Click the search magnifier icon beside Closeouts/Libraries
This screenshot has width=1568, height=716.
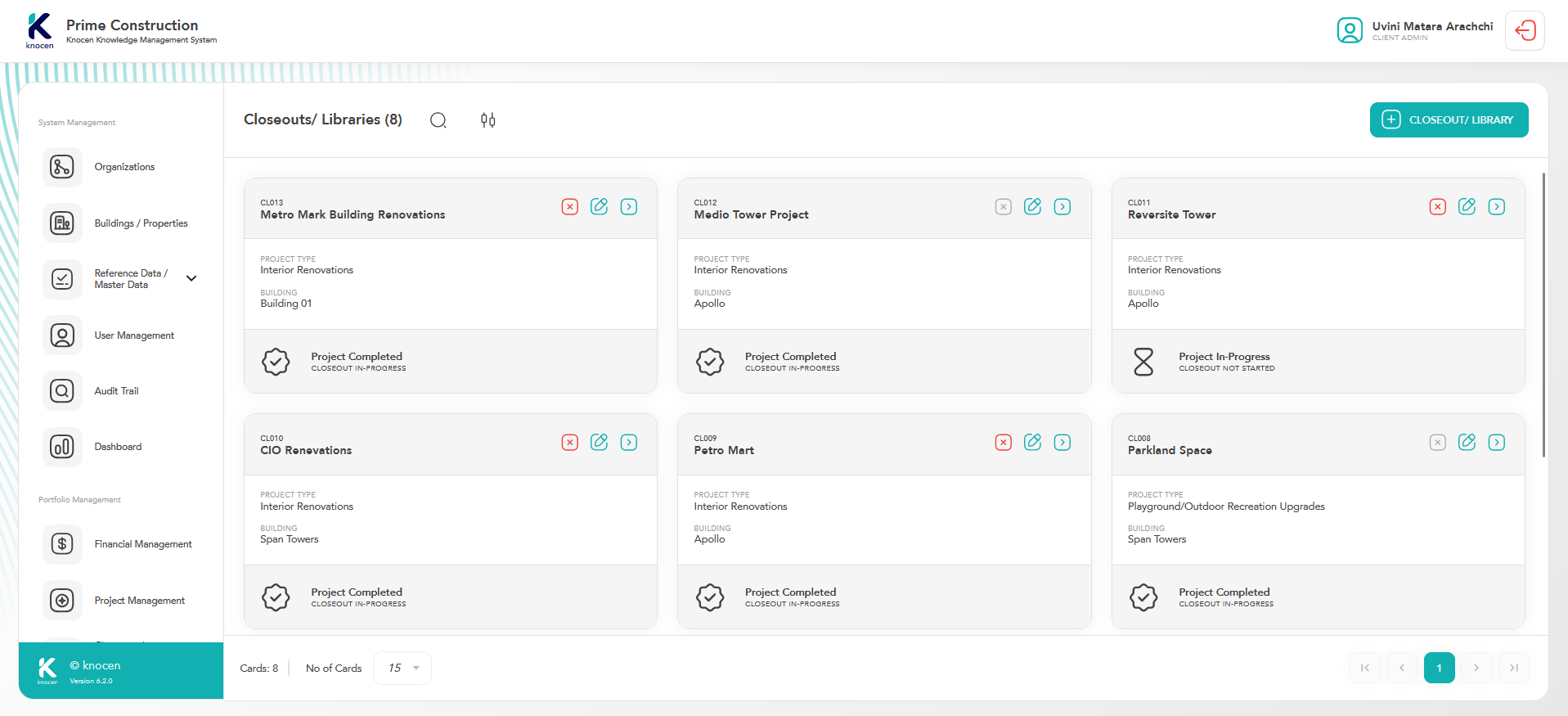coord(438,120)
